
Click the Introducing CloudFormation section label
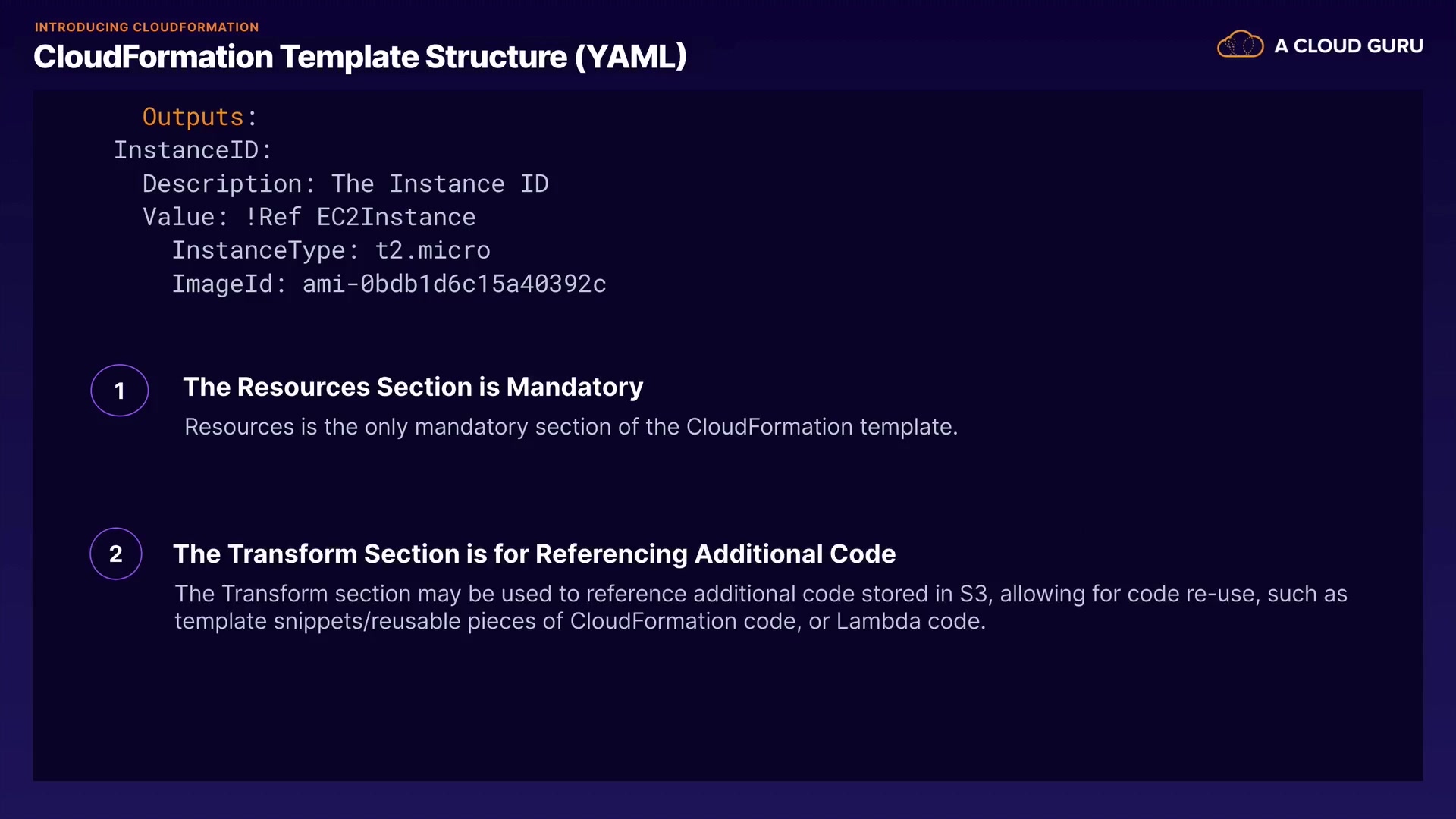[x=146, y=27]
